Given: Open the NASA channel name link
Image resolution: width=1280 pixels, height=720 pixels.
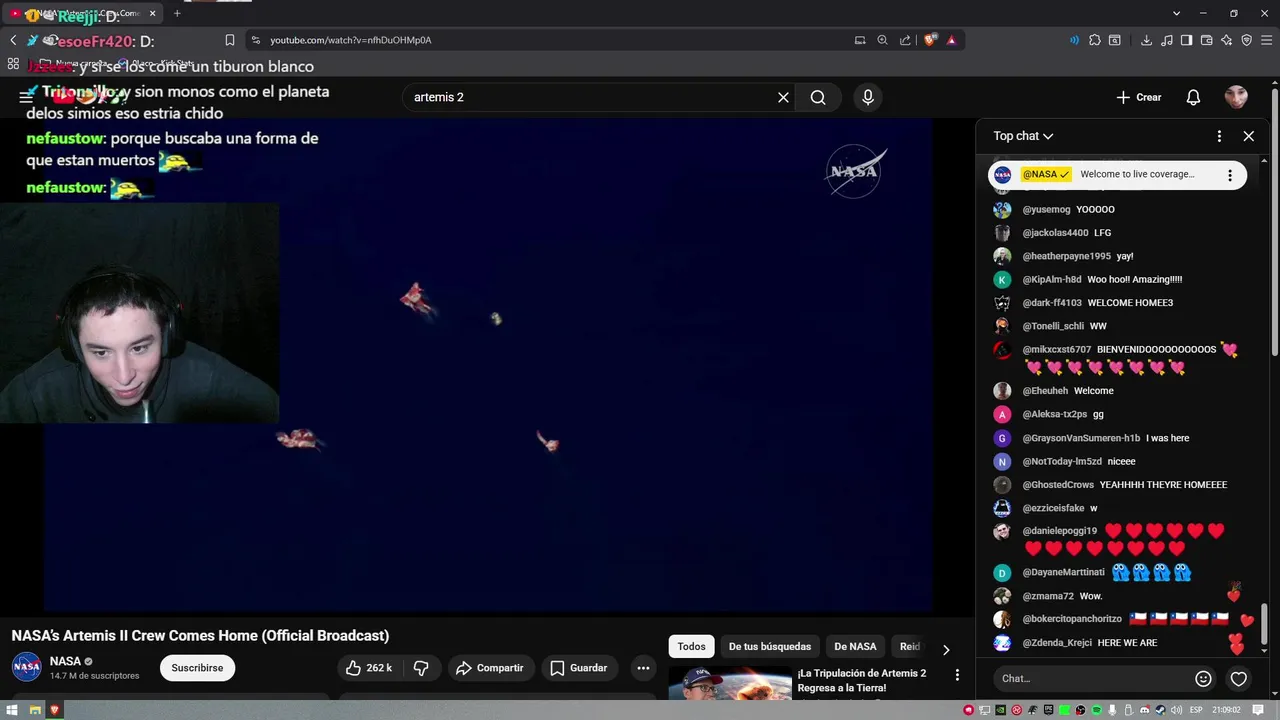Looking at the screenshot, I should pos(65,661).
